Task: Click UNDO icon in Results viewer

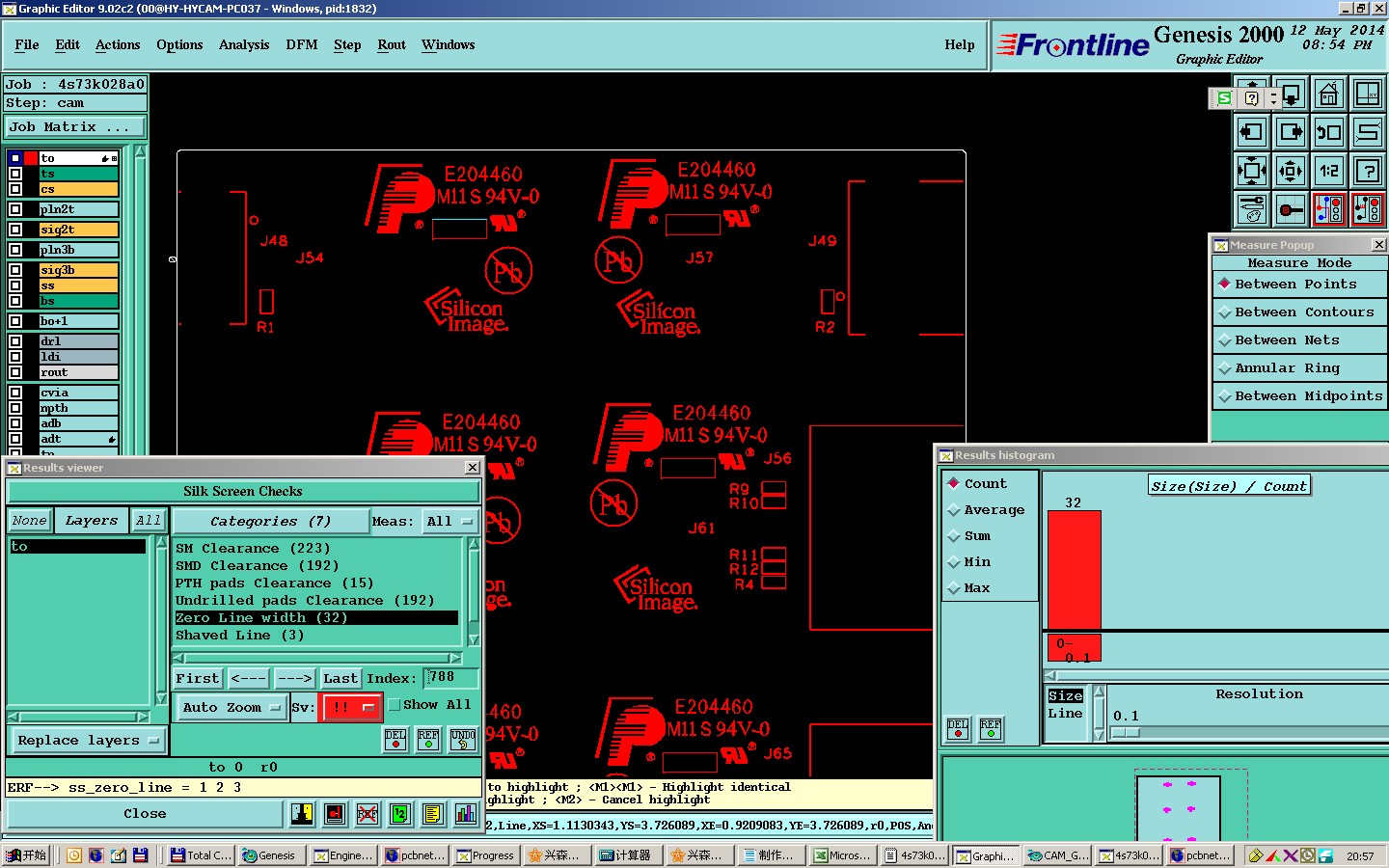Action: tap(463, 740)
